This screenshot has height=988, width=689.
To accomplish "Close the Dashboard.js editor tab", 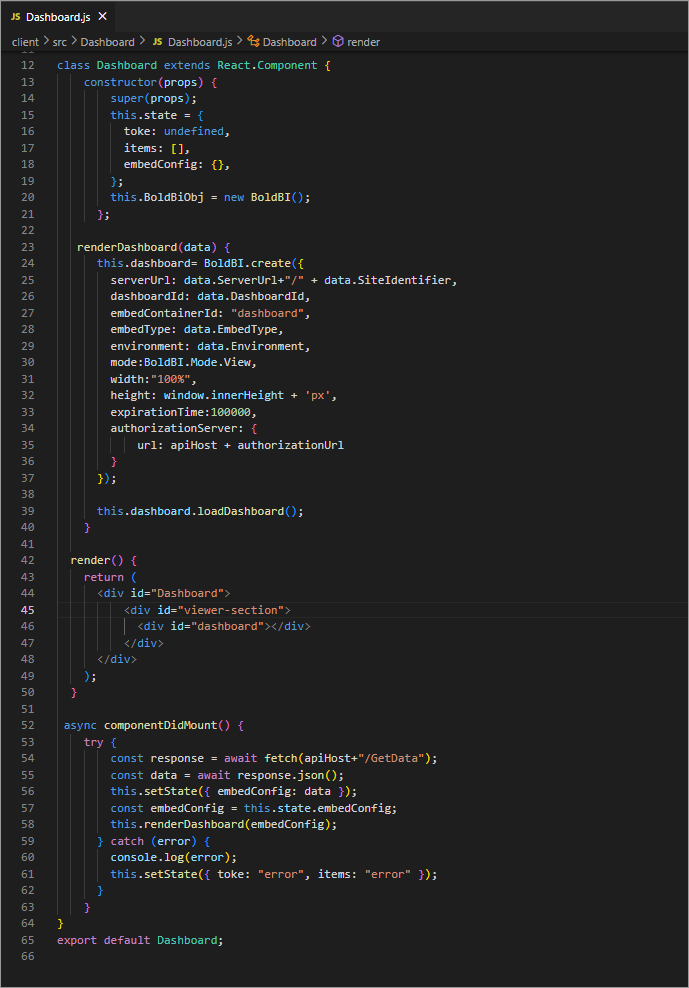I will [103, 17].
